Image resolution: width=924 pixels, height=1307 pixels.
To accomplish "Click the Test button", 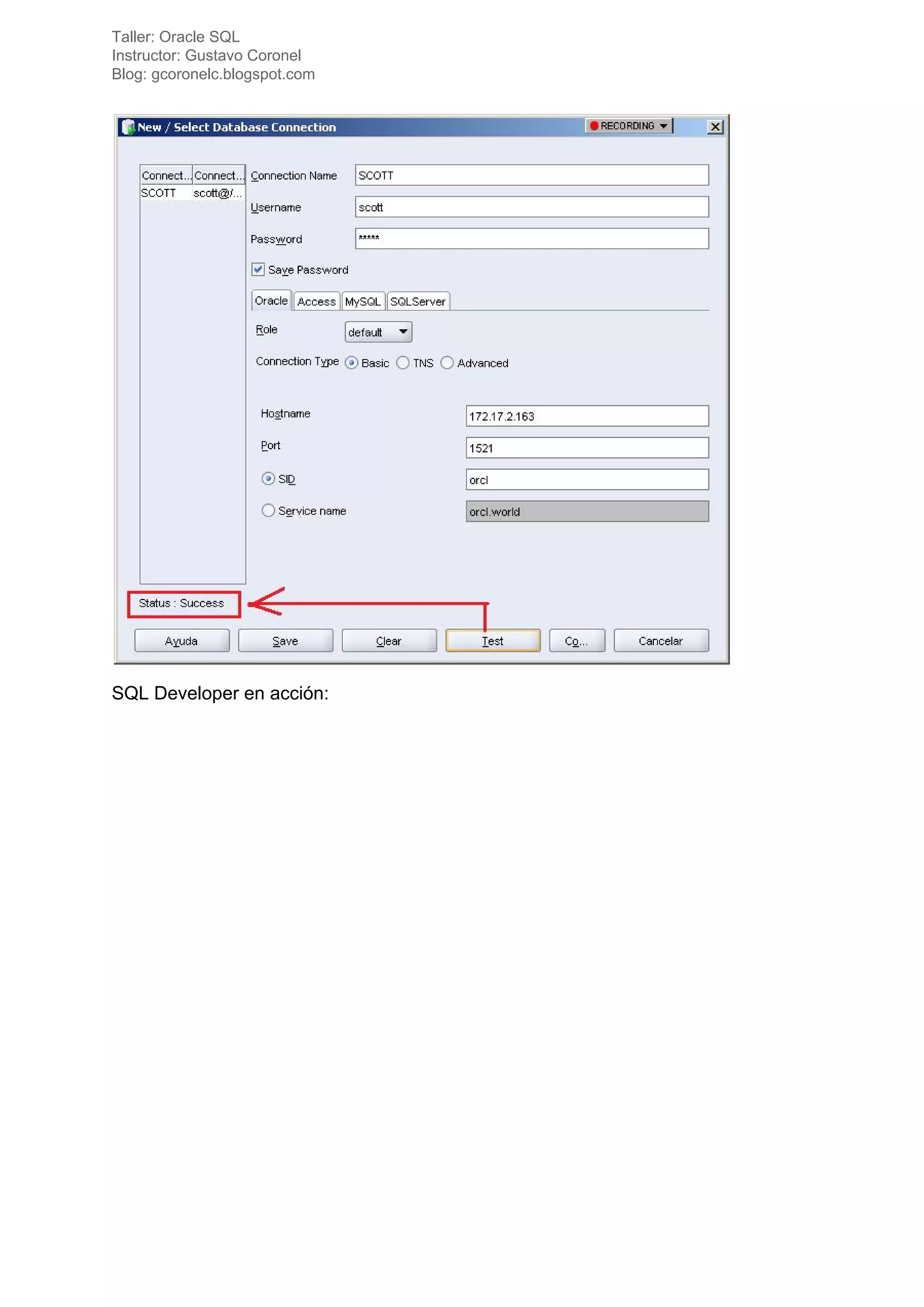I will (493, 641).
